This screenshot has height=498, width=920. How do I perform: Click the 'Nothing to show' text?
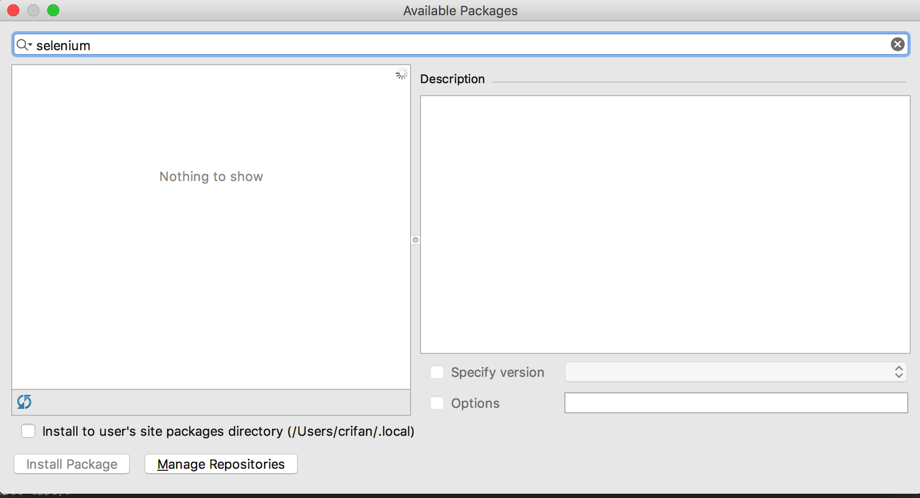click(211, 177)
